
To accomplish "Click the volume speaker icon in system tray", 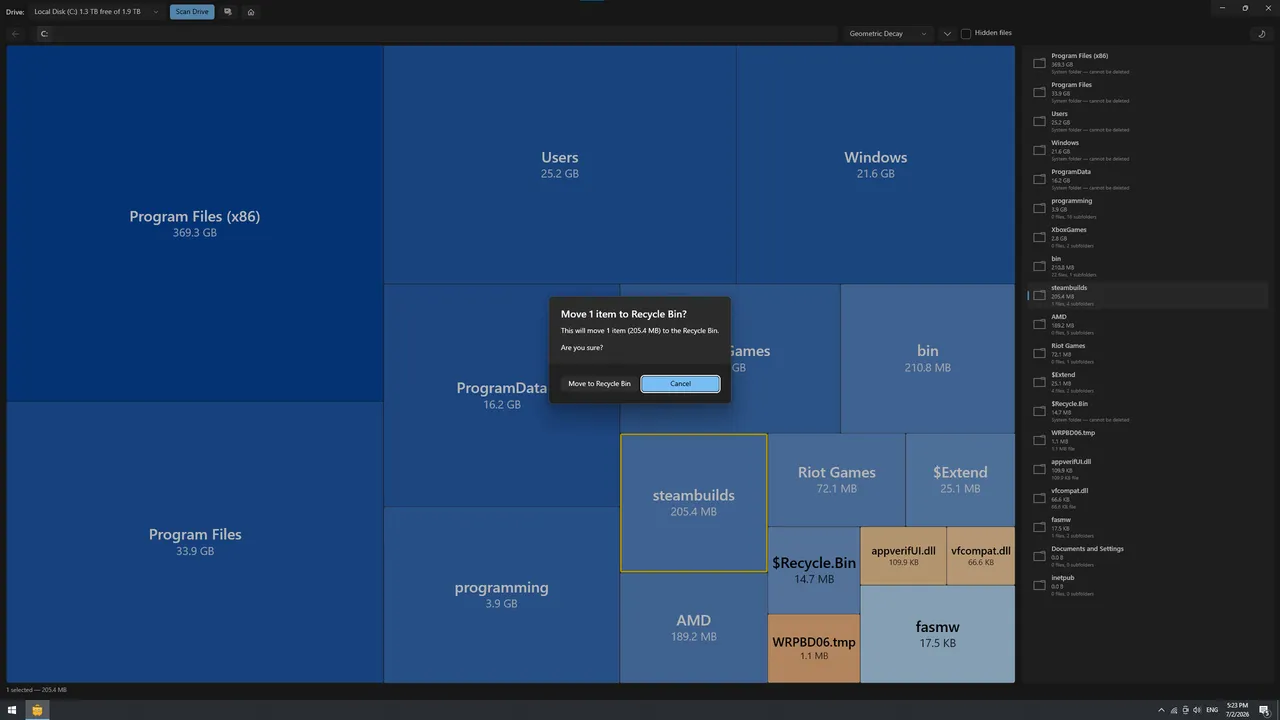I will click(x=1197, y=710).
